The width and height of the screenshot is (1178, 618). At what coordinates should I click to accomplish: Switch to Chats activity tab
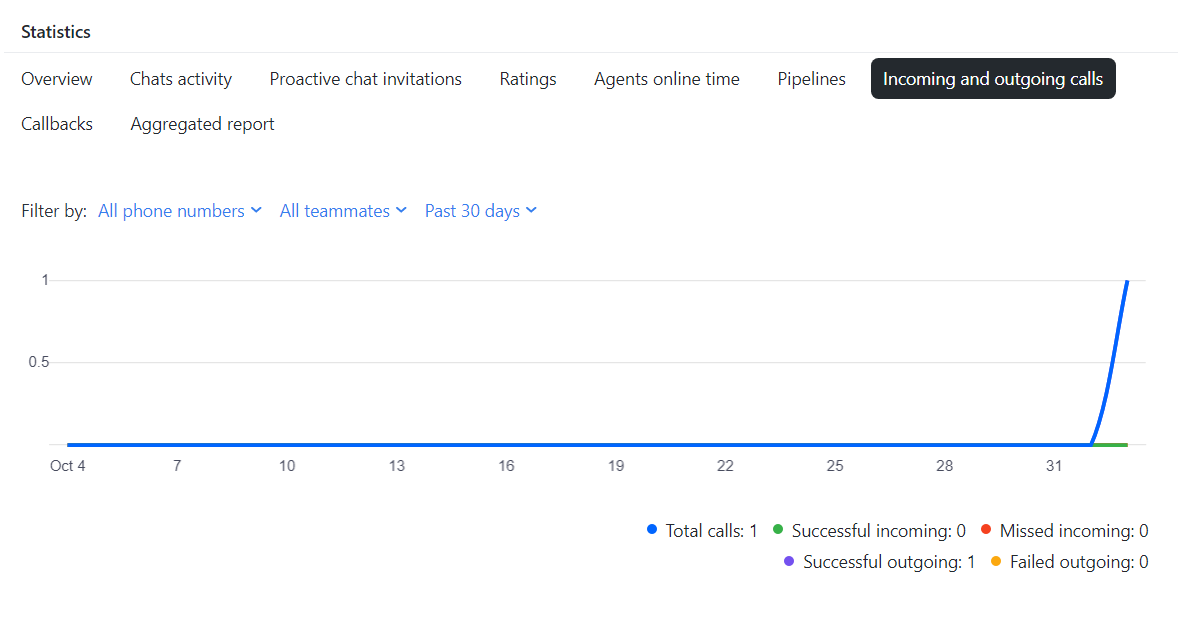click(181, 79)
